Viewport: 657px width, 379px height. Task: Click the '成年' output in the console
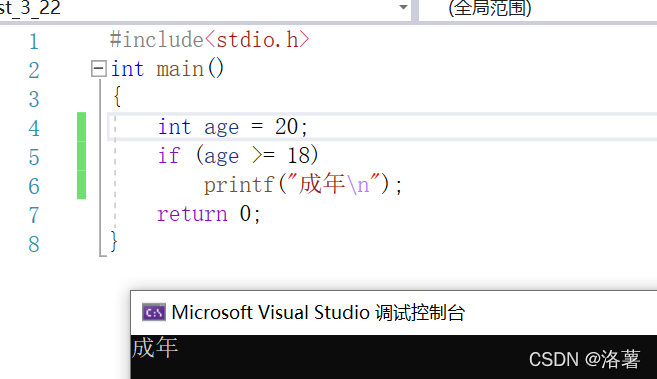(x=155, y=348)
